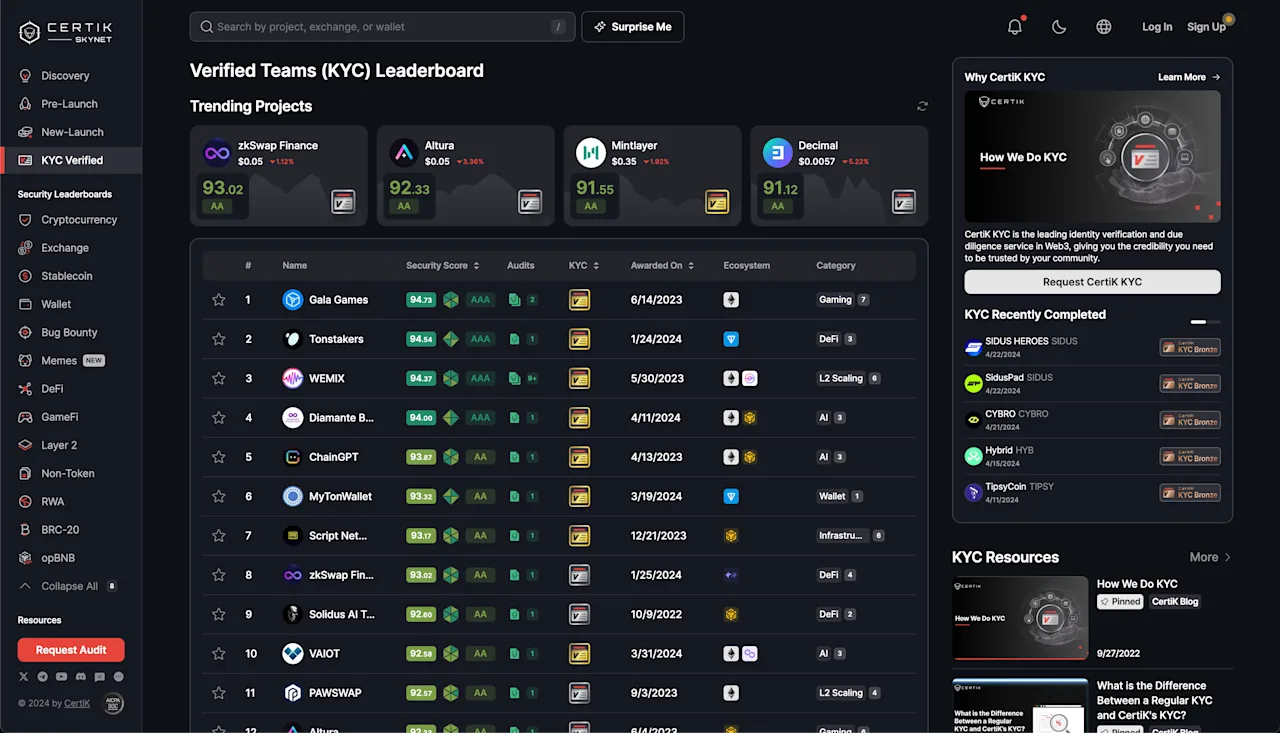
Task: Click the Telegram footer icon
Action: click(43, 677)
